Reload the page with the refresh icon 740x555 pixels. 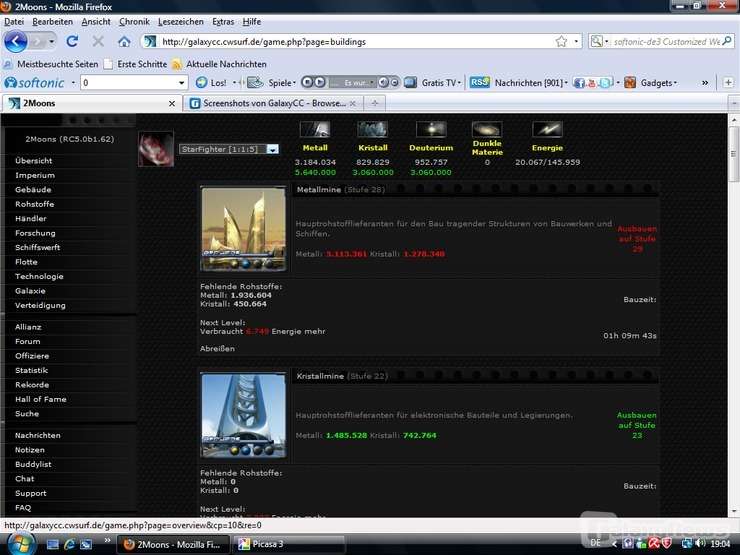(x=72, y=42)
